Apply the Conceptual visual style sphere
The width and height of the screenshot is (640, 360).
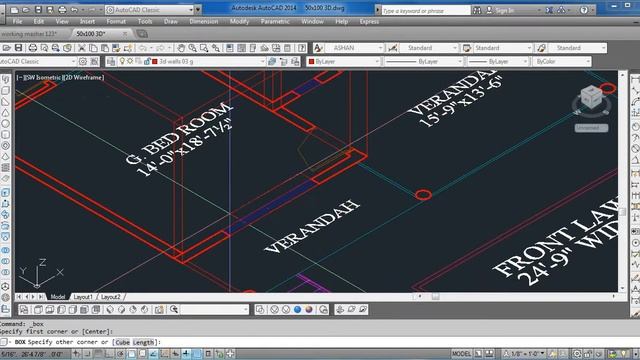click(x=309, y=310)
